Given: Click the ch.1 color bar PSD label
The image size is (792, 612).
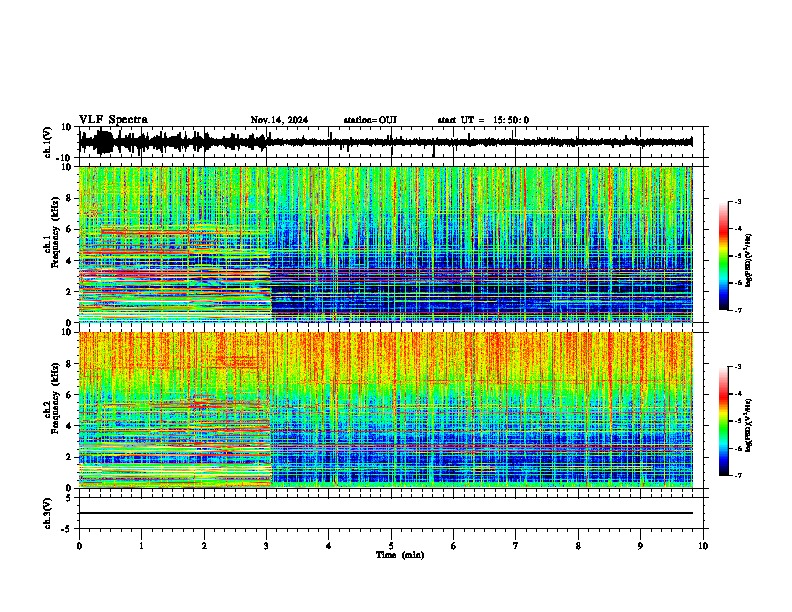Looking at the screenshot, I should click(x=748, y=261).
